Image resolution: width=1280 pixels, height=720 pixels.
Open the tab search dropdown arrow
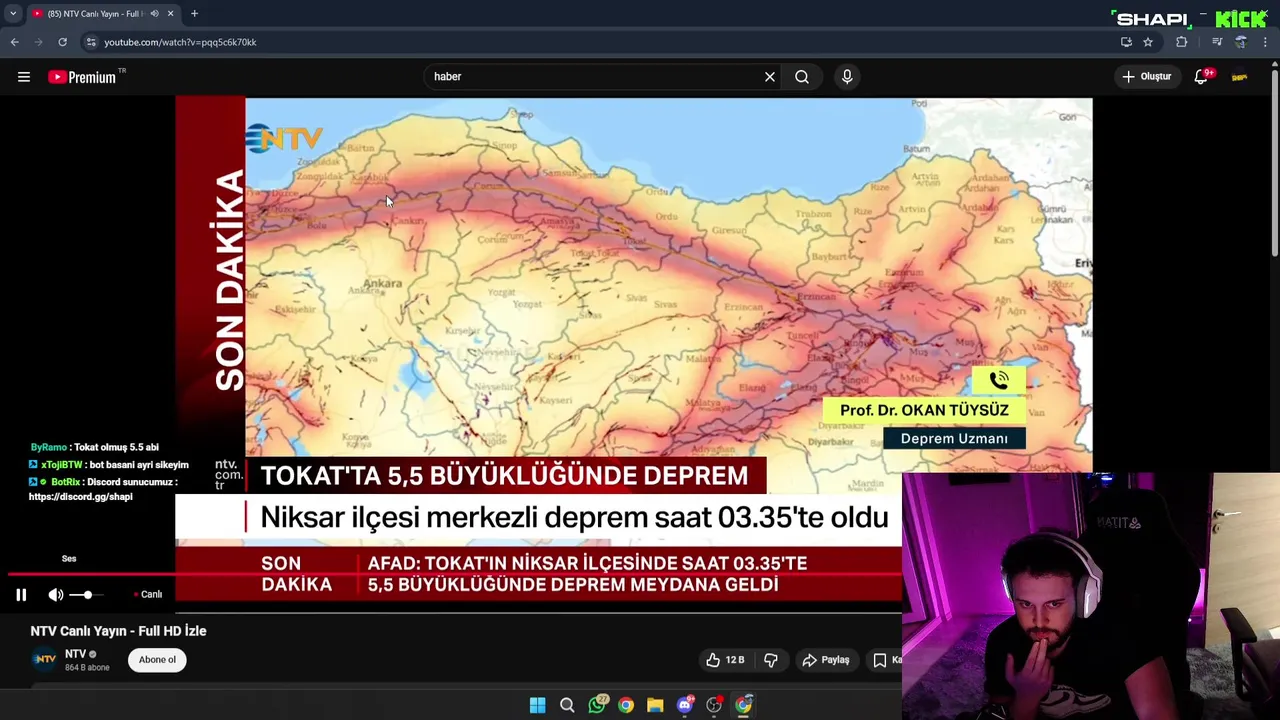click(x=12, y=14)
